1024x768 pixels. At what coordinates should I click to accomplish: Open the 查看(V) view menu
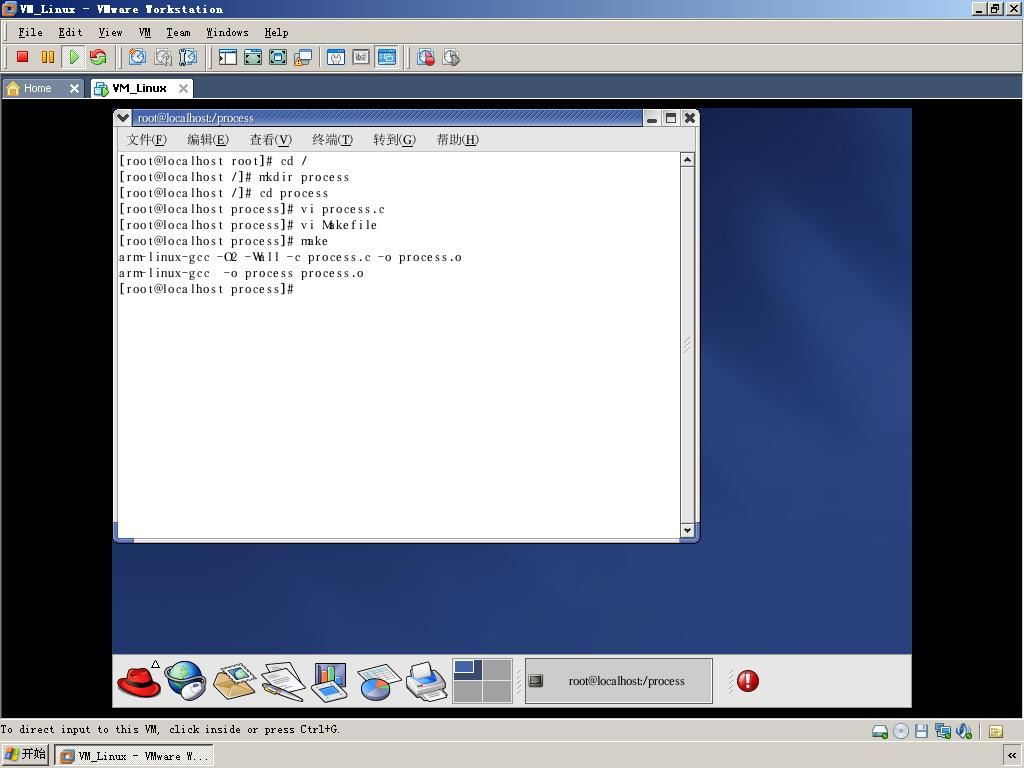click(x=270, y=140)
